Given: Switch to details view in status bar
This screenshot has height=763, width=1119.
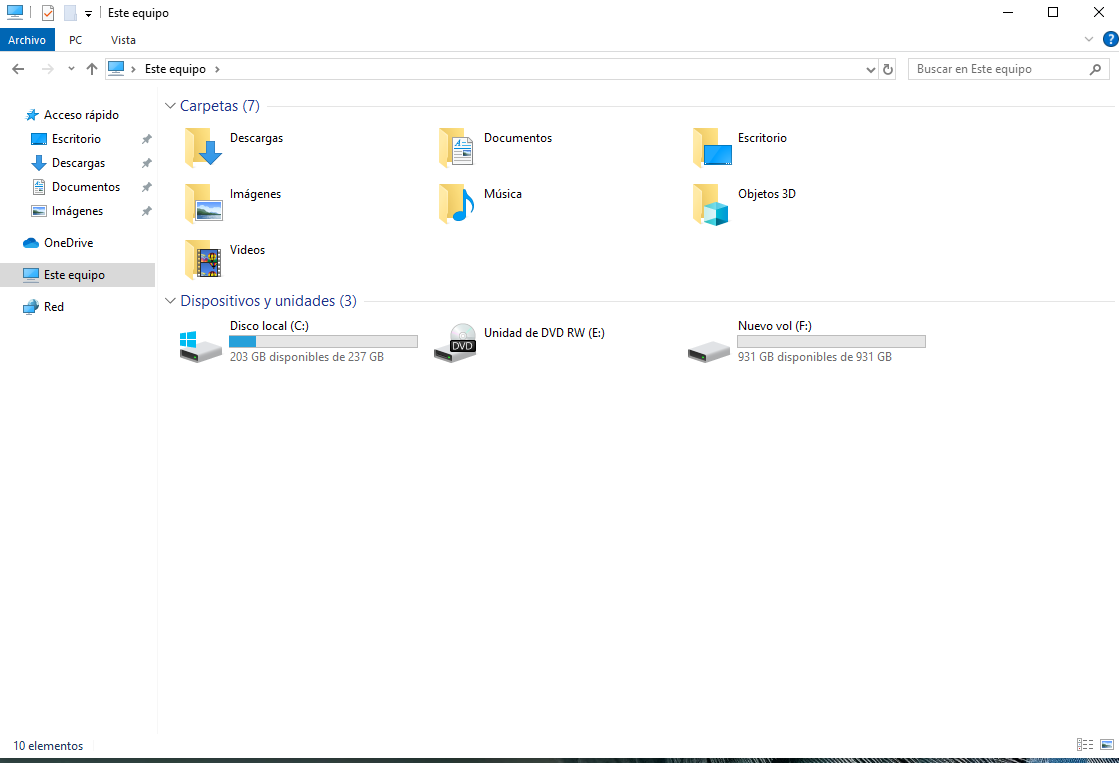Looking at the screenshot, I should pos(1085,745).
